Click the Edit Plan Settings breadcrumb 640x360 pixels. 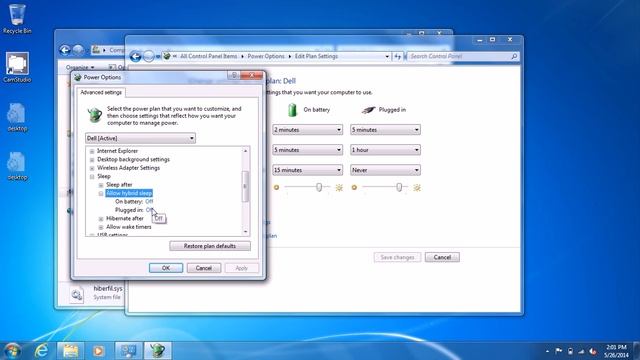[316, 56]
